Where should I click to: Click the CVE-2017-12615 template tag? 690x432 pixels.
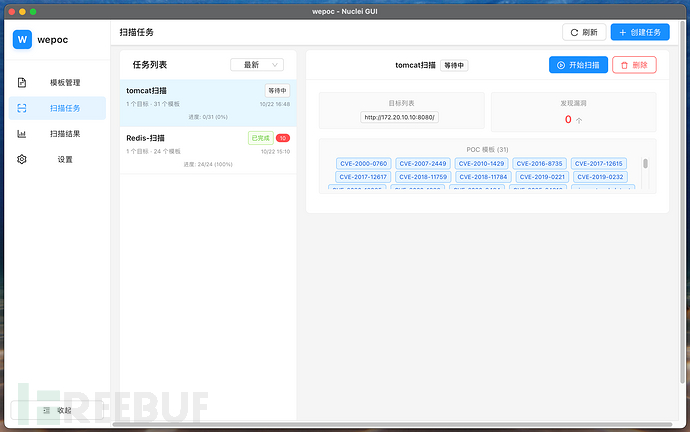[x=600, y=163]
